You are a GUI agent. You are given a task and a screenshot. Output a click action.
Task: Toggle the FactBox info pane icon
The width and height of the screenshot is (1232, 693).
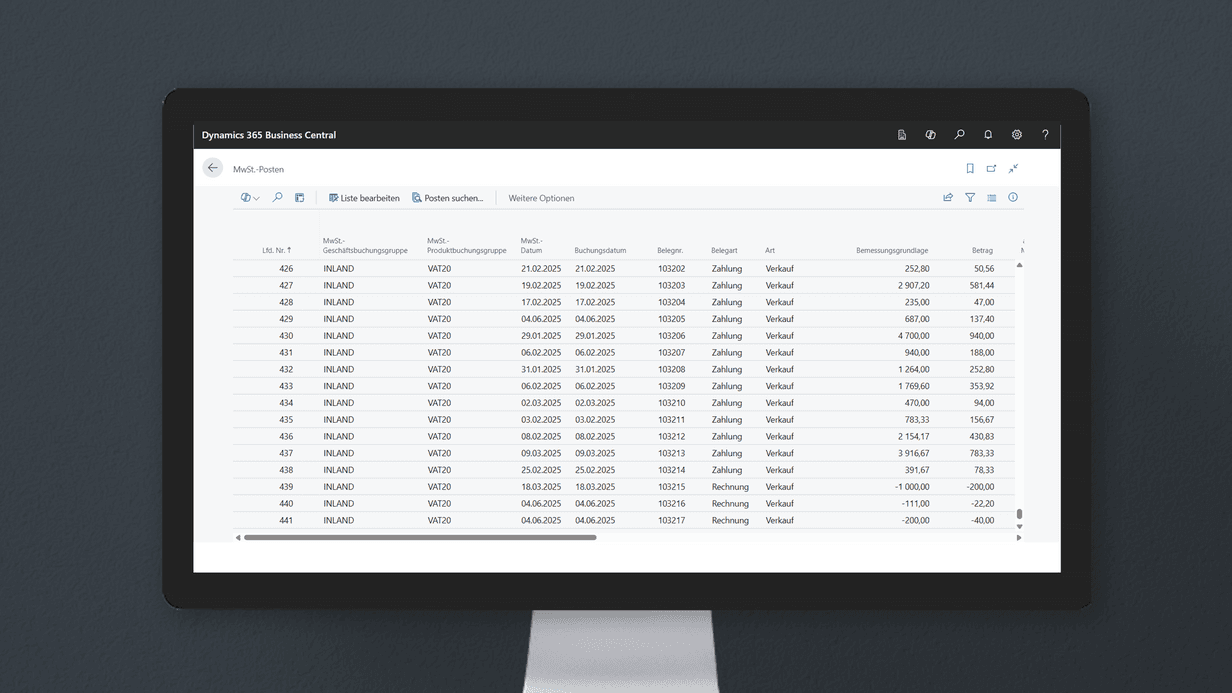[x=1013, y=198]
